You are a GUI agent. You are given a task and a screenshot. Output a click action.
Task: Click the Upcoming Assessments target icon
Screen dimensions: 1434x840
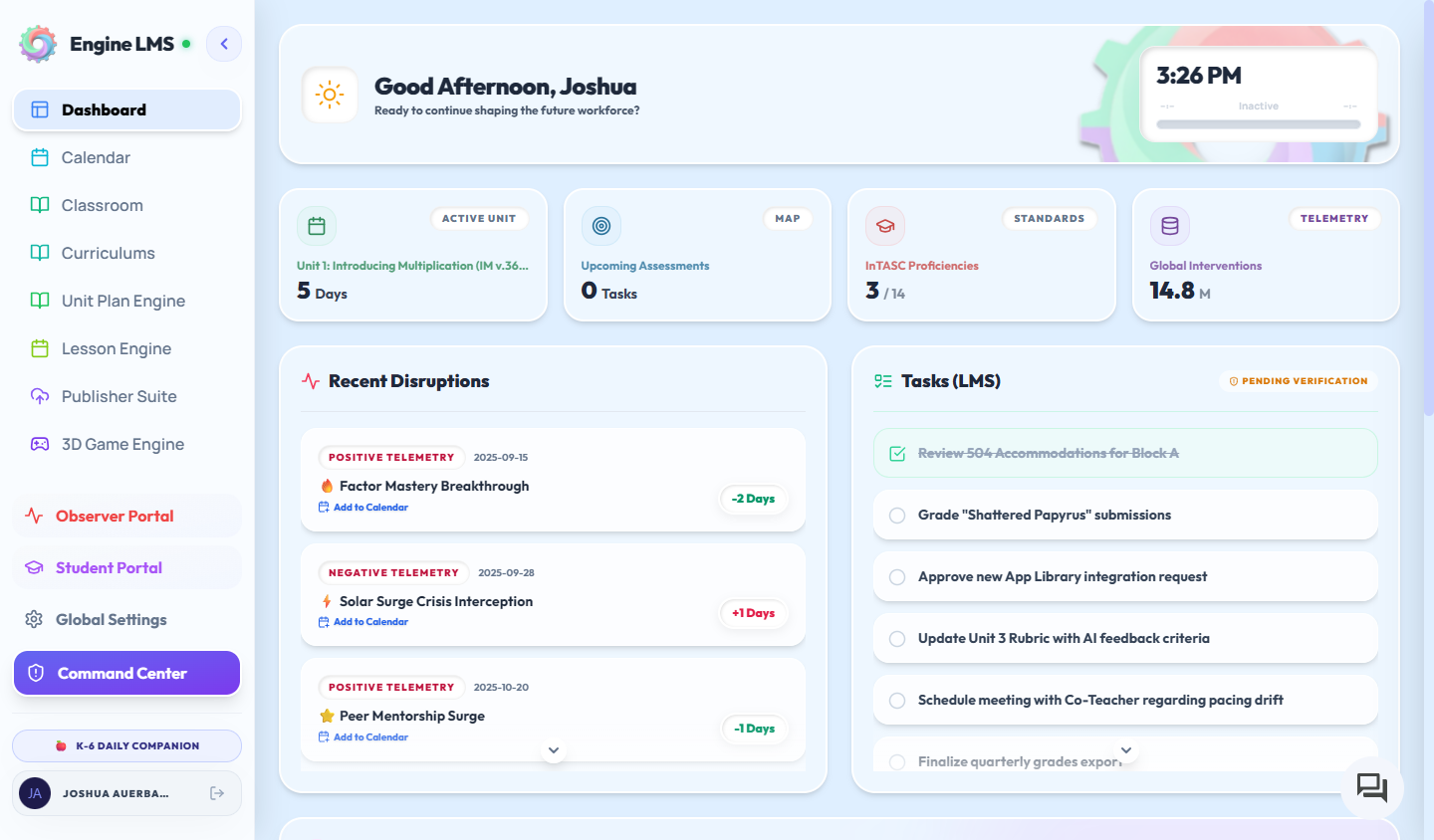601,226
